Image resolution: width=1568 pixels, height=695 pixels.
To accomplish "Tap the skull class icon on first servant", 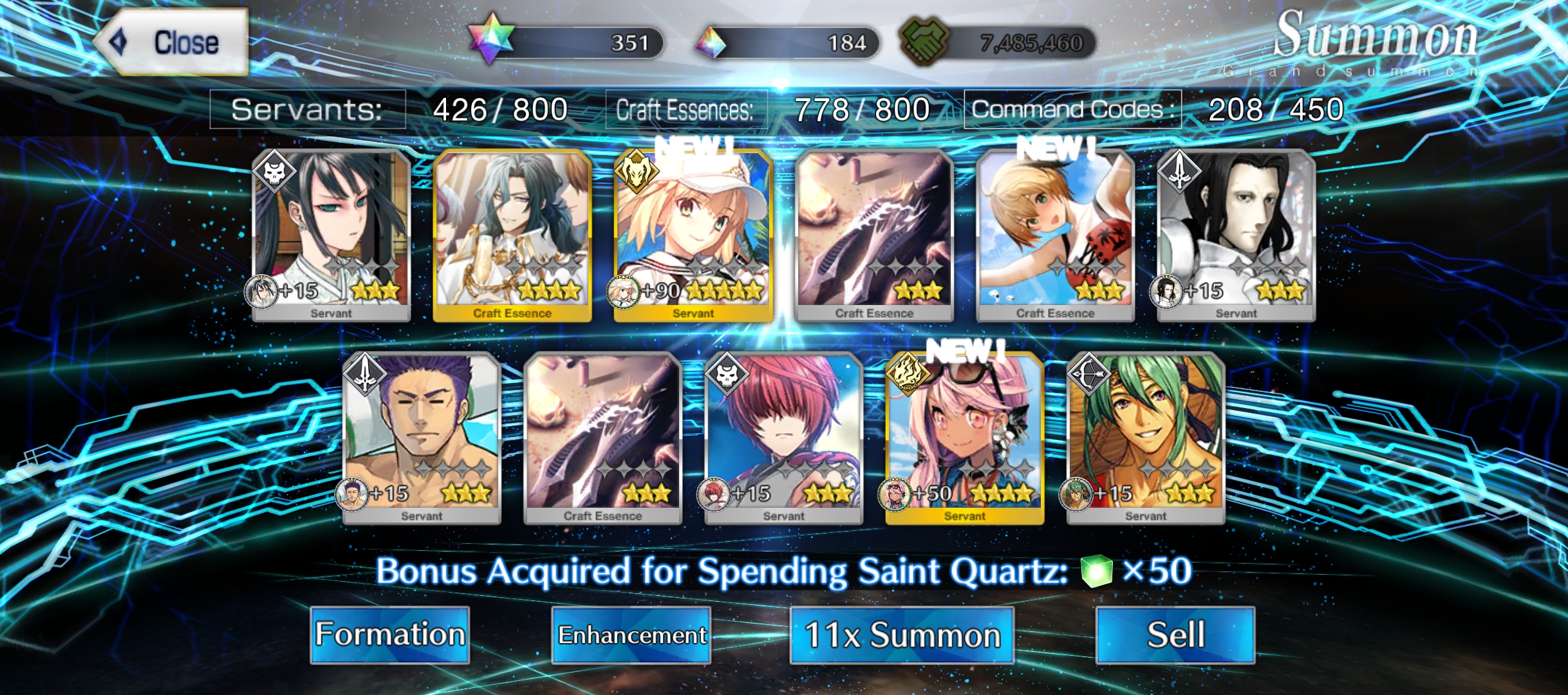I will (x=274, y=171).
